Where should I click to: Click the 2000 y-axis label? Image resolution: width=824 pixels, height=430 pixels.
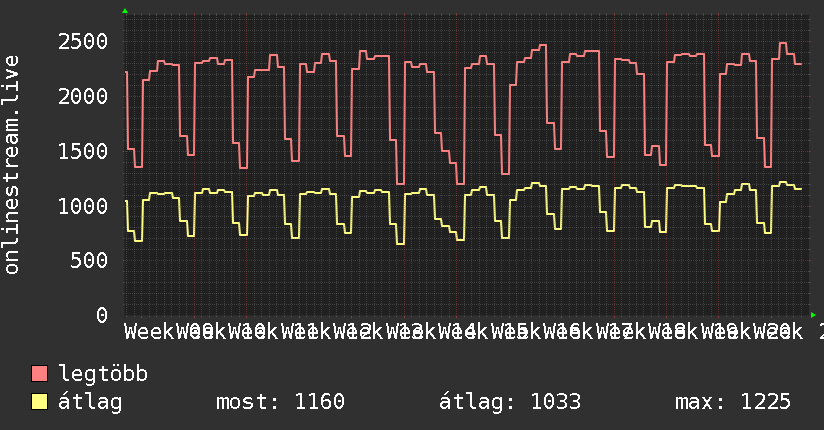83,96
